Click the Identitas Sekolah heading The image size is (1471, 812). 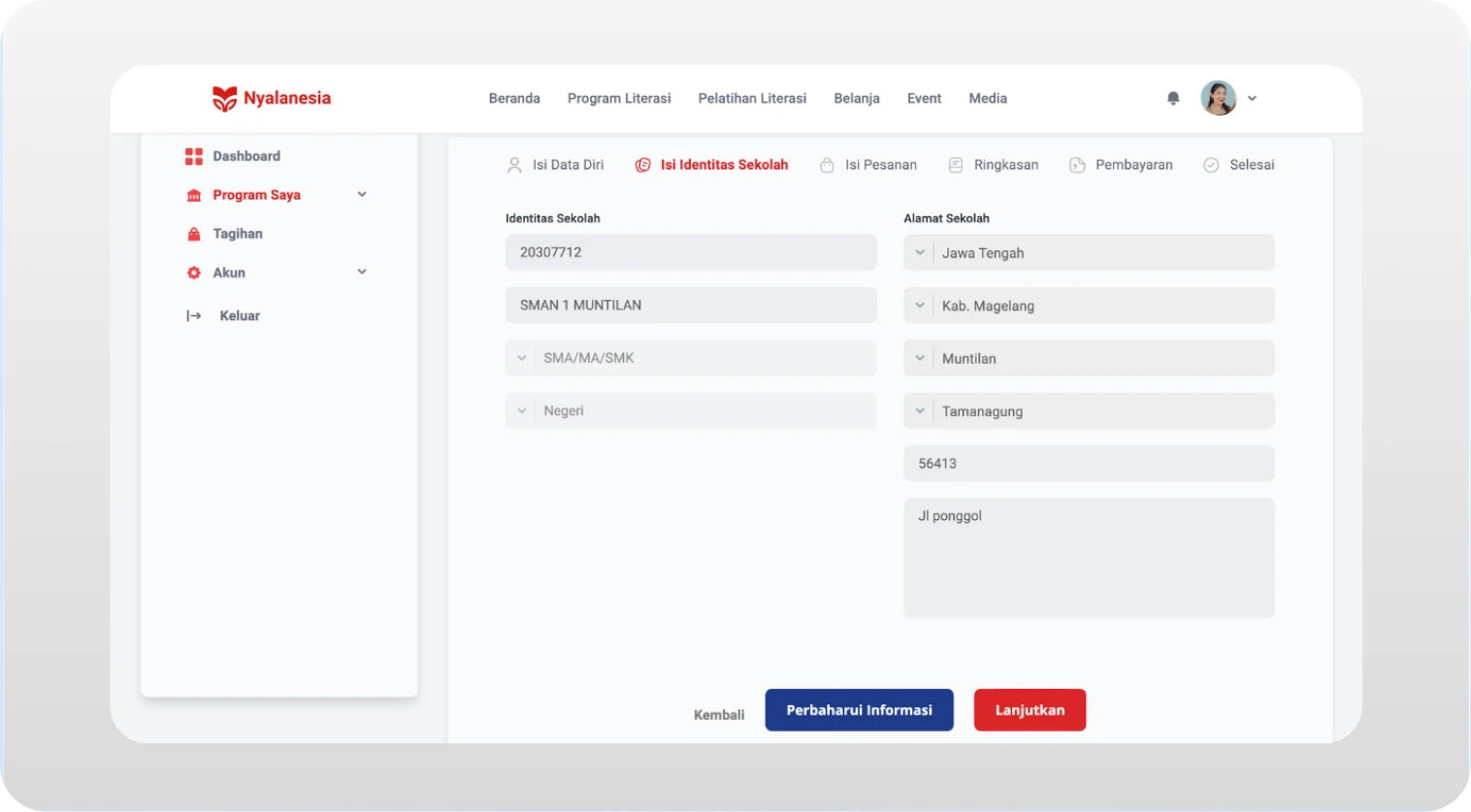(552, 218)
